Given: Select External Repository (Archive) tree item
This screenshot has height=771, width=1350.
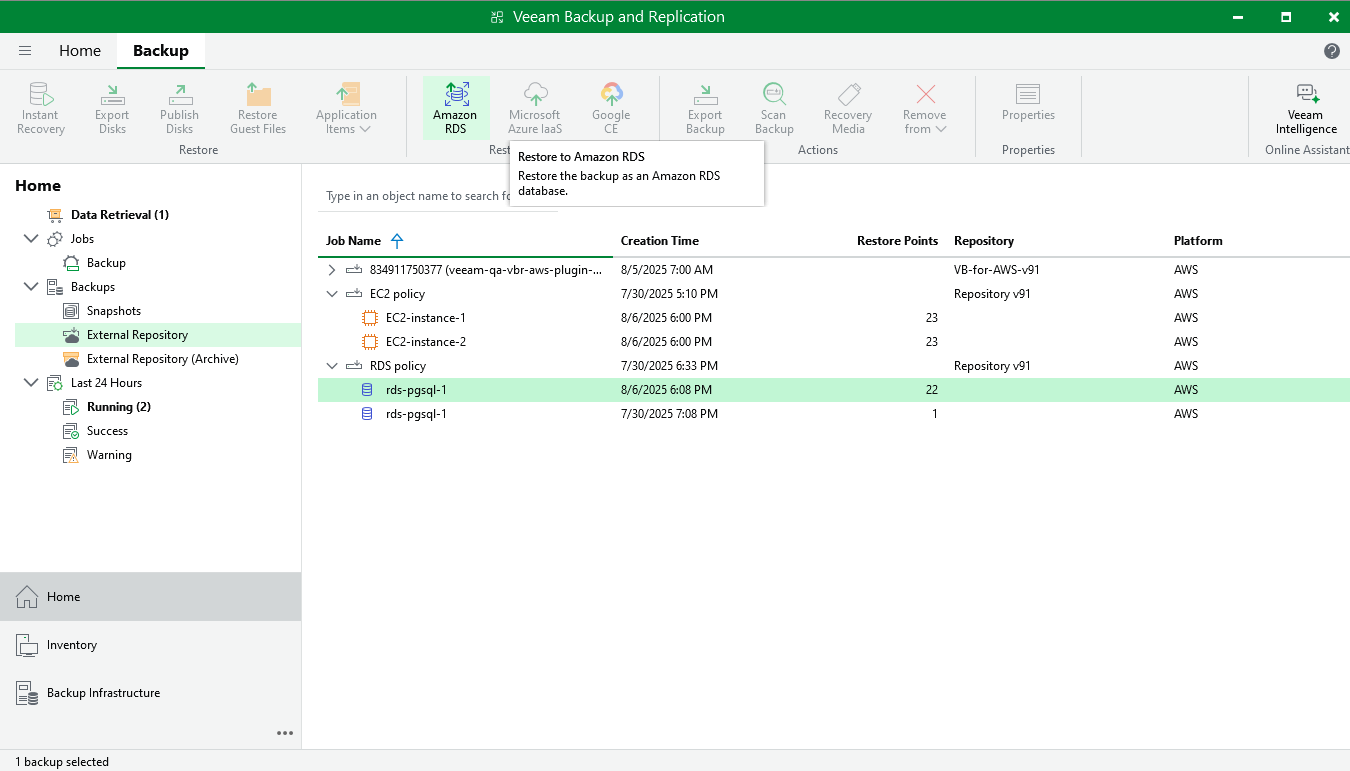Looking at the screenshot, I should pos(163,359).
